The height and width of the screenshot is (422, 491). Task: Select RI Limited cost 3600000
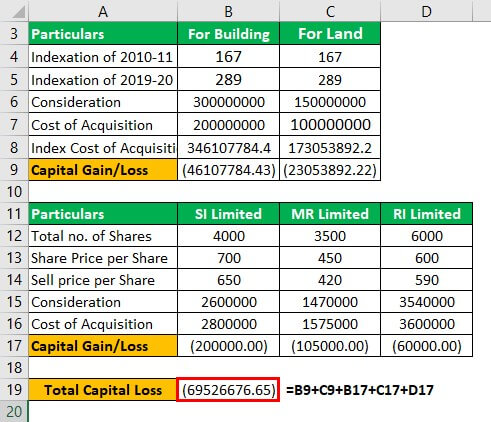[427, 324]
